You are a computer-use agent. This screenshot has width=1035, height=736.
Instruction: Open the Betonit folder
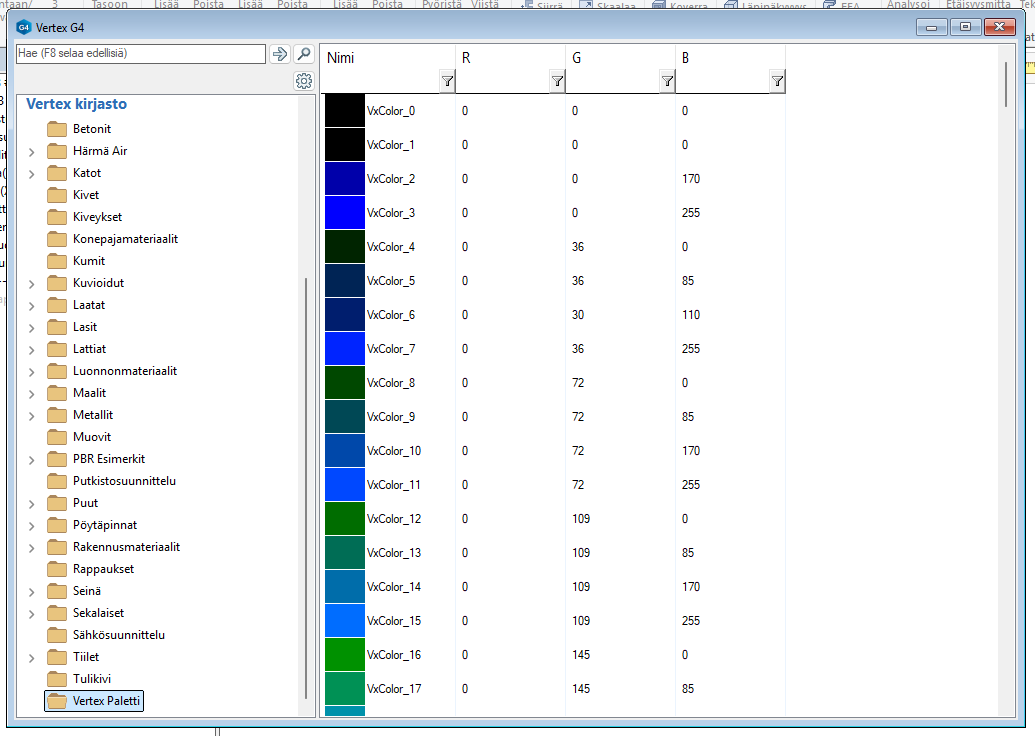pos(91,129)
